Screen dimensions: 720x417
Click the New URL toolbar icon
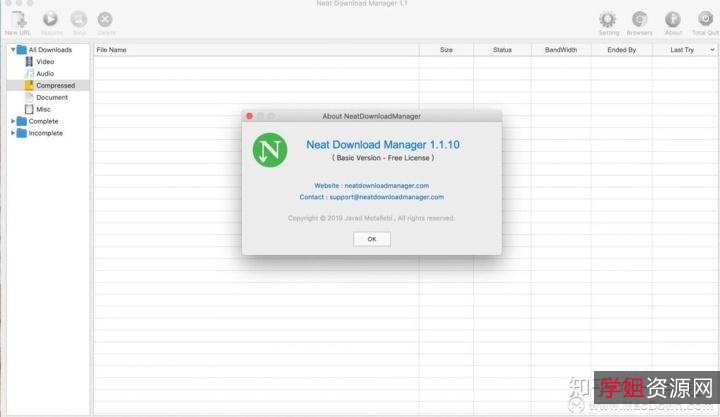click(19, 19)
